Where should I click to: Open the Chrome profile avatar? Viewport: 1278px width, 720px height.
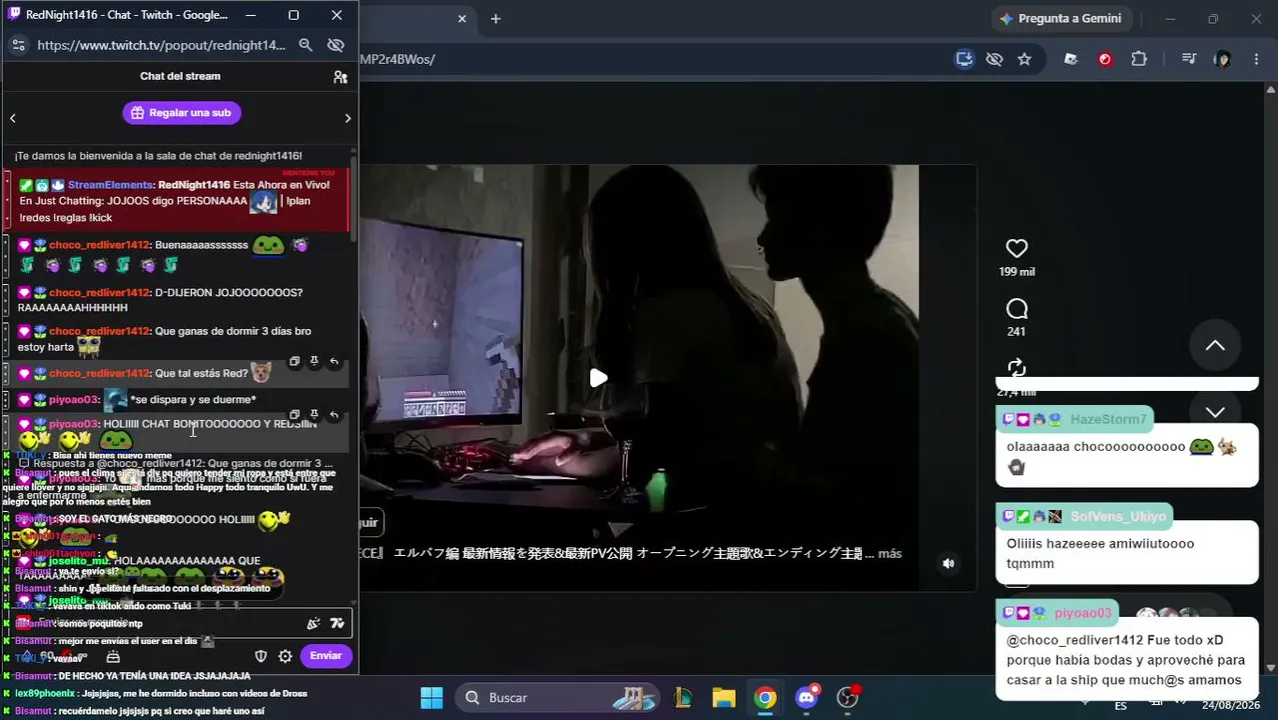tap(1222, 59)
